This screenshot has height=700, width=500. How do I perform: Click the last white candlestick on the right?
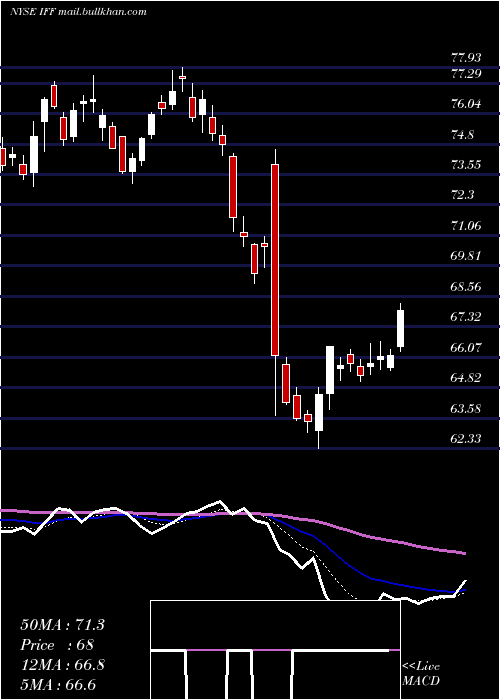coord(400,328)
